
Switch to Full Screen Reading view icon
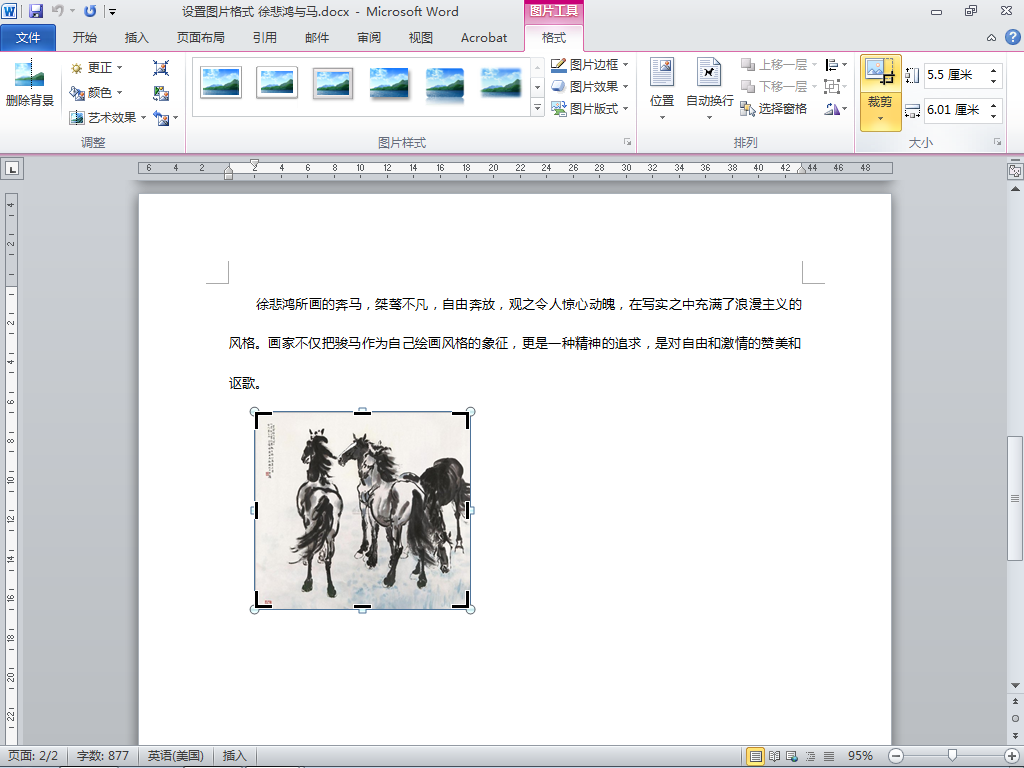pyautogui.click(x=774, y=756)
